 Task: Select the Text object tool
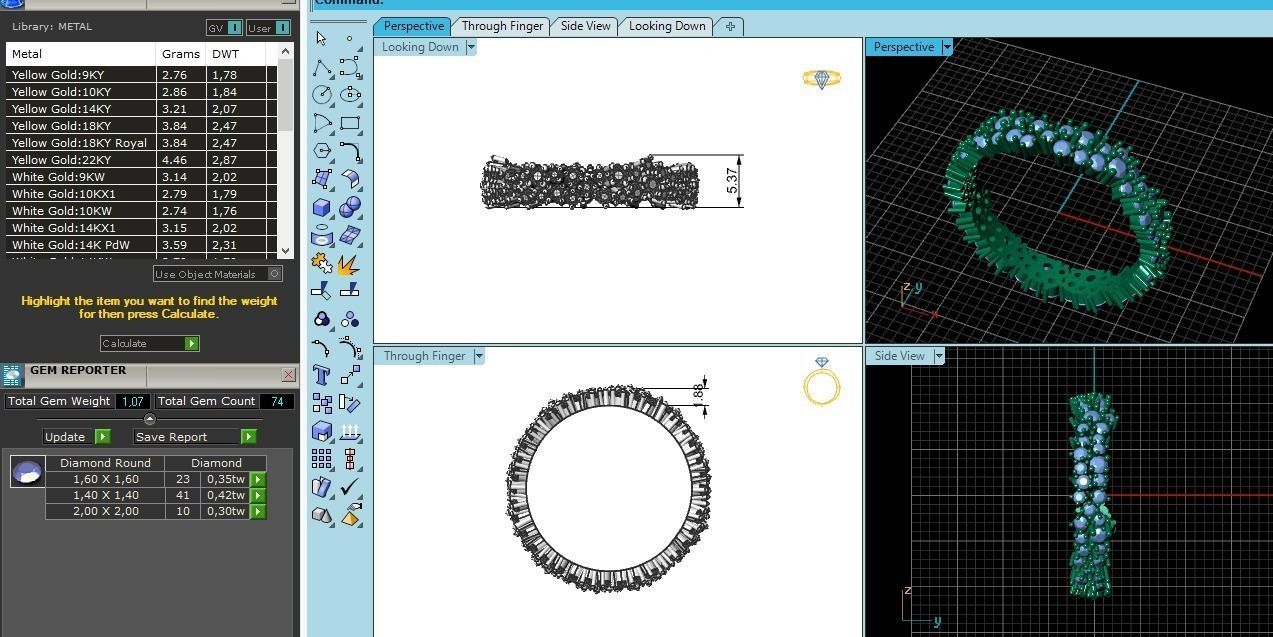(322, 375)
